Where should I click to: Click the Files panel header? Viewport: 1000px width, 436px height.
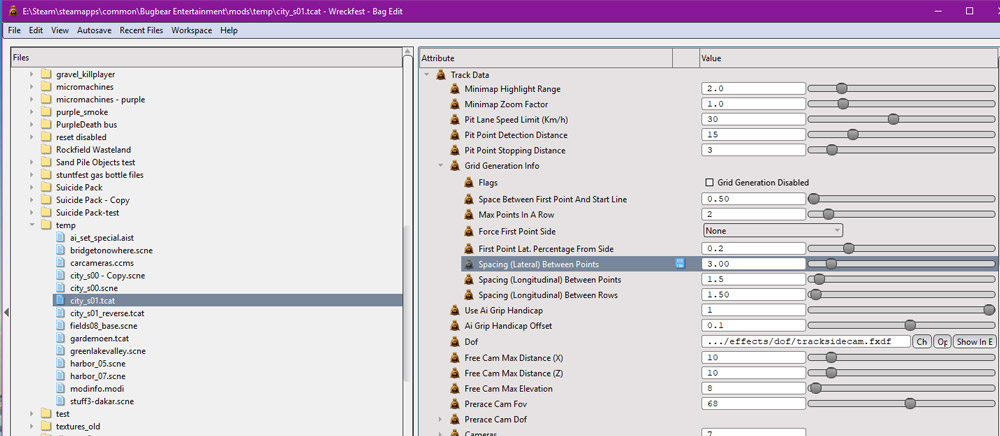tap(207, 57)
